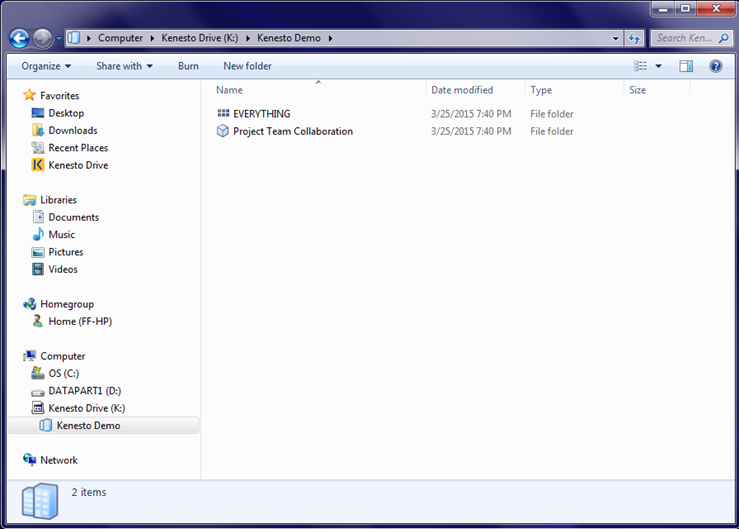739x529 pixels.
Task: Select Computer in the address breadcrumb
Action: coord(120,38)
